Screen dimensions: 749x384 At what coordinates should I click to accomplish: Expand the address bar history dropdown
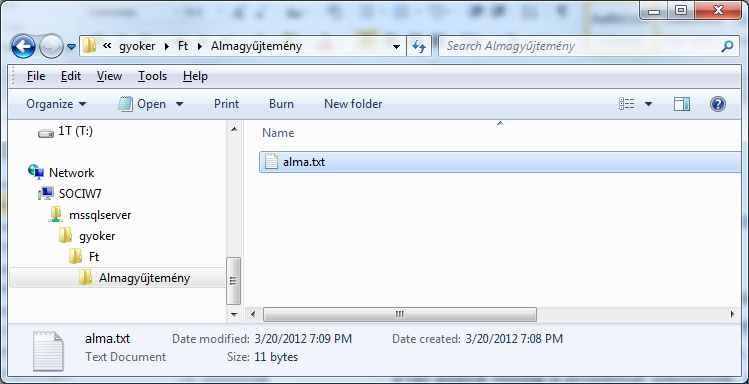click(x=396, y=47)
